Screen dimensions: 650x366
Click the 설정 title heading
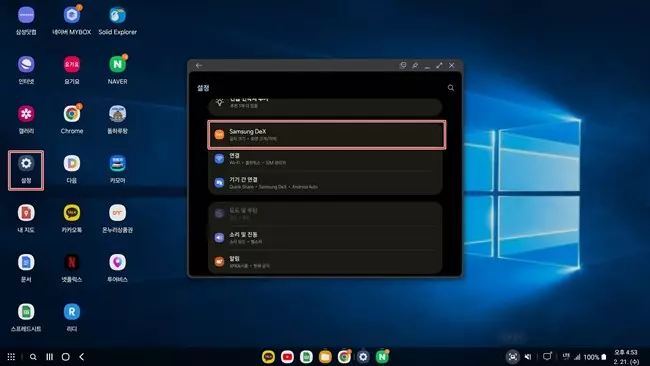203,88
